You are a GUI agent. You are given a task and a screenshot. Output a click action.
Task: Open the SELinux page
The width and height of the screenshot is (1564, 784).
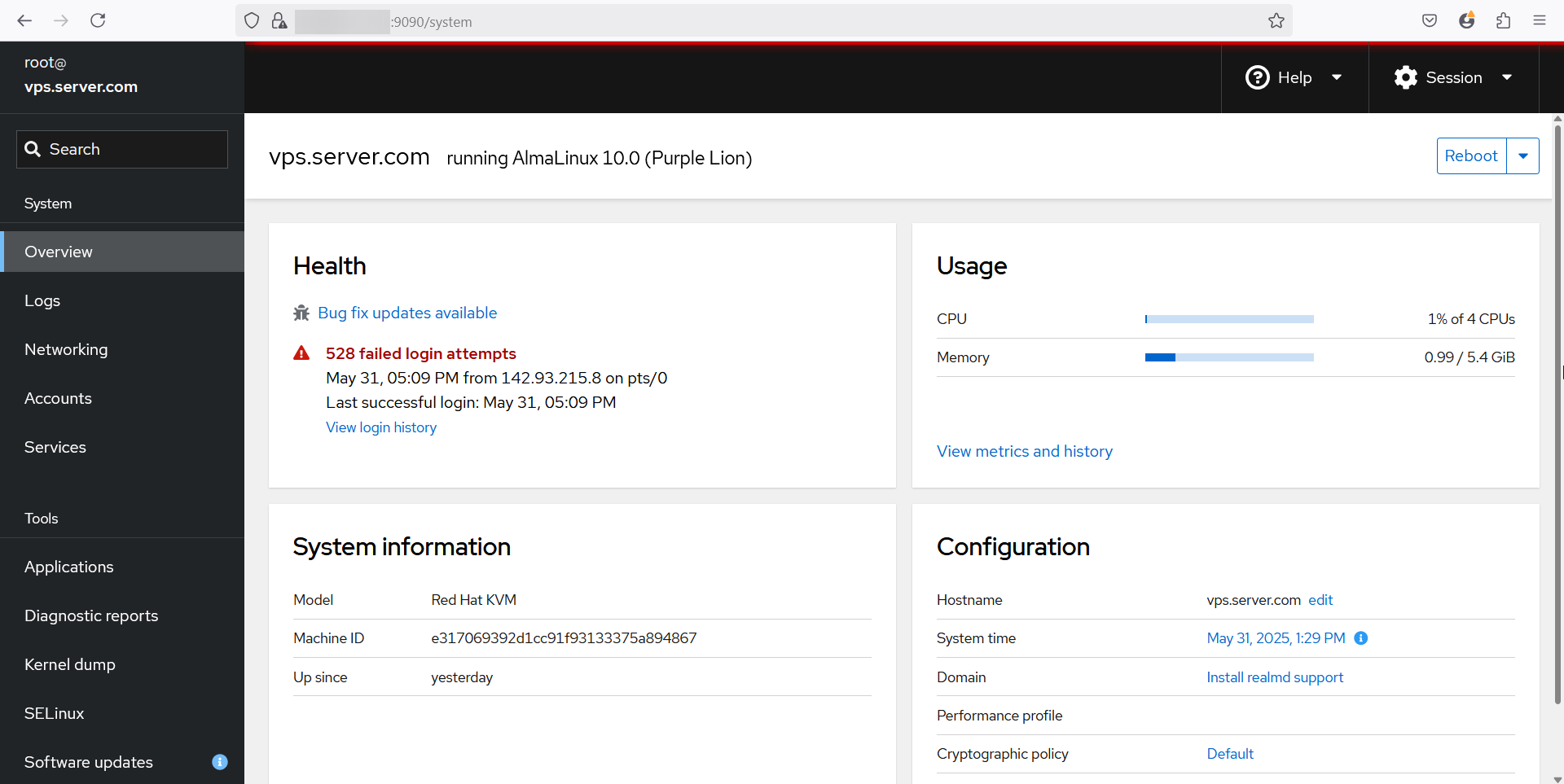click(x=122, y=713)
